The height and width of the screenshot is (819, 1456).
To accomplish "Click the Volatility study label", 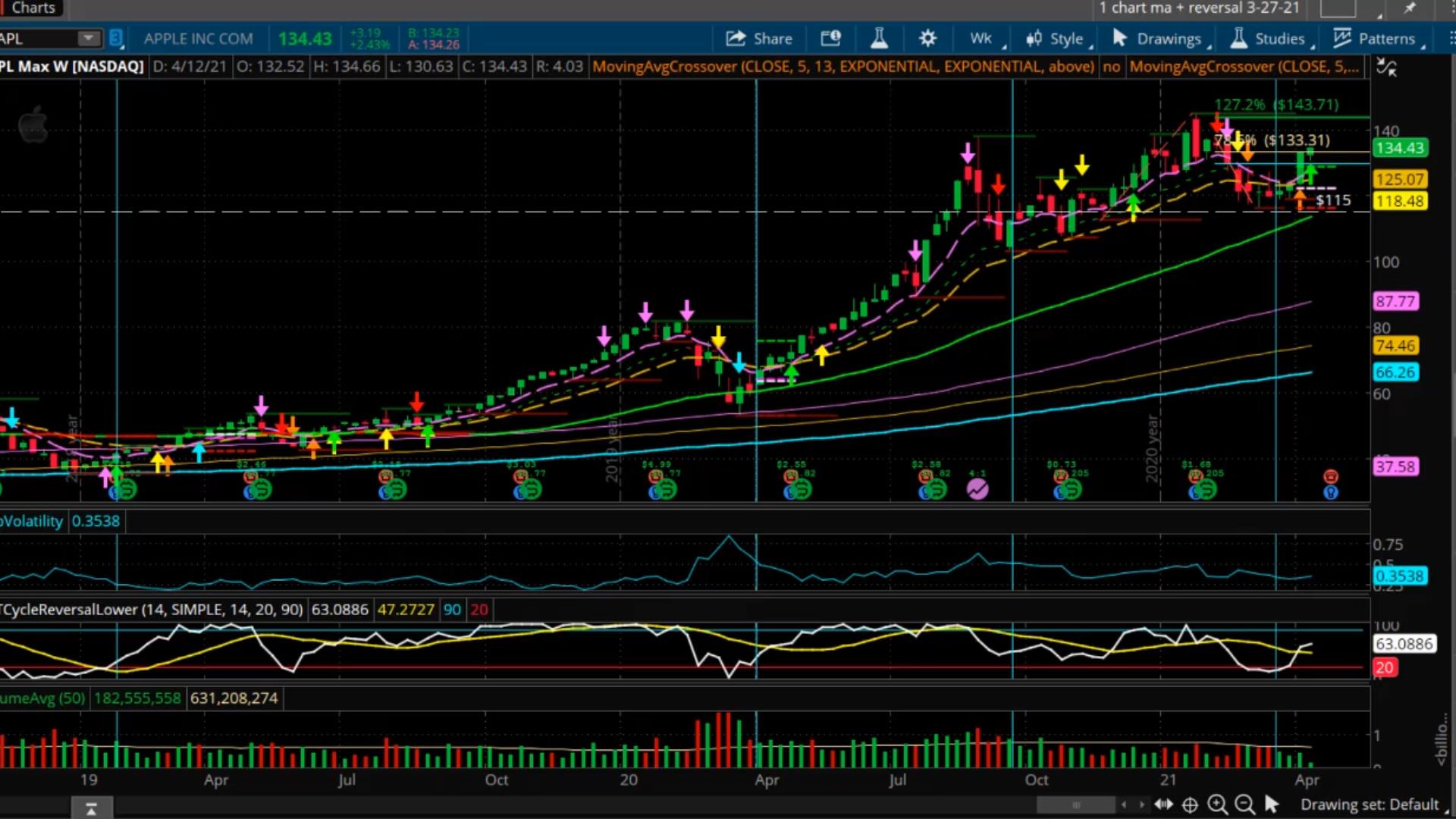I will coord(32,522).
